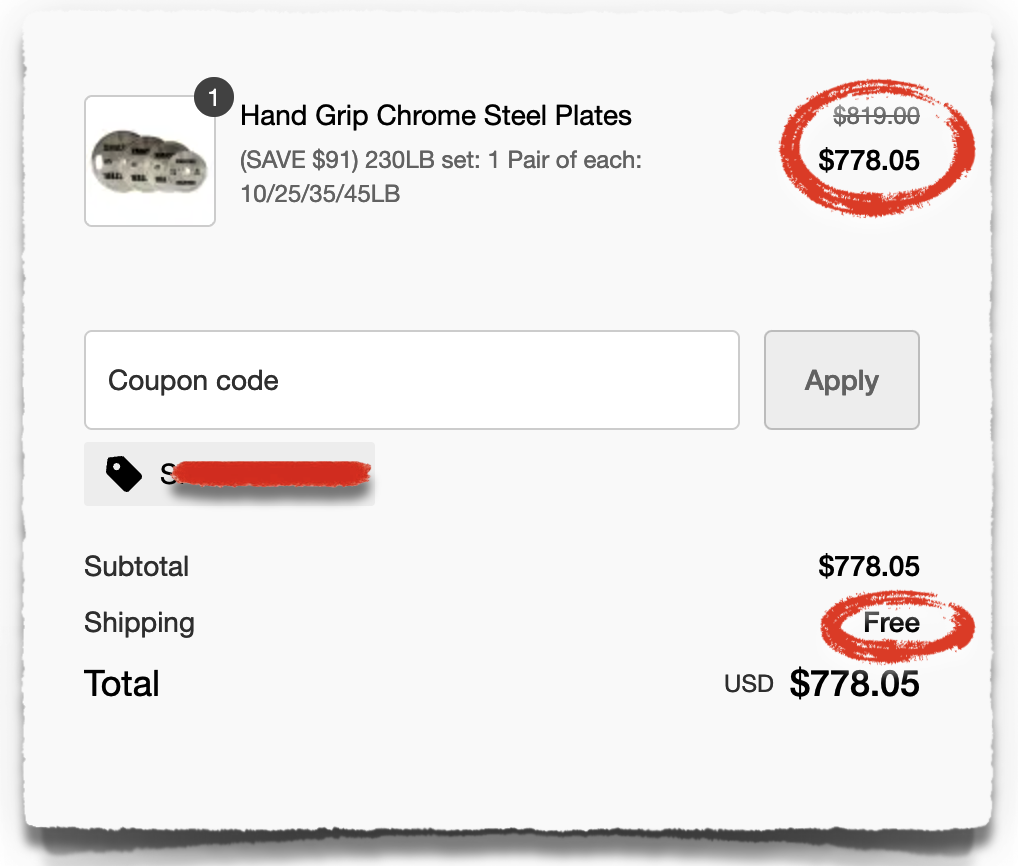Viewport: 1018px width, 866px height.
Task: Click the quantity badge showing 1
Action: click(x=213, y=99)
